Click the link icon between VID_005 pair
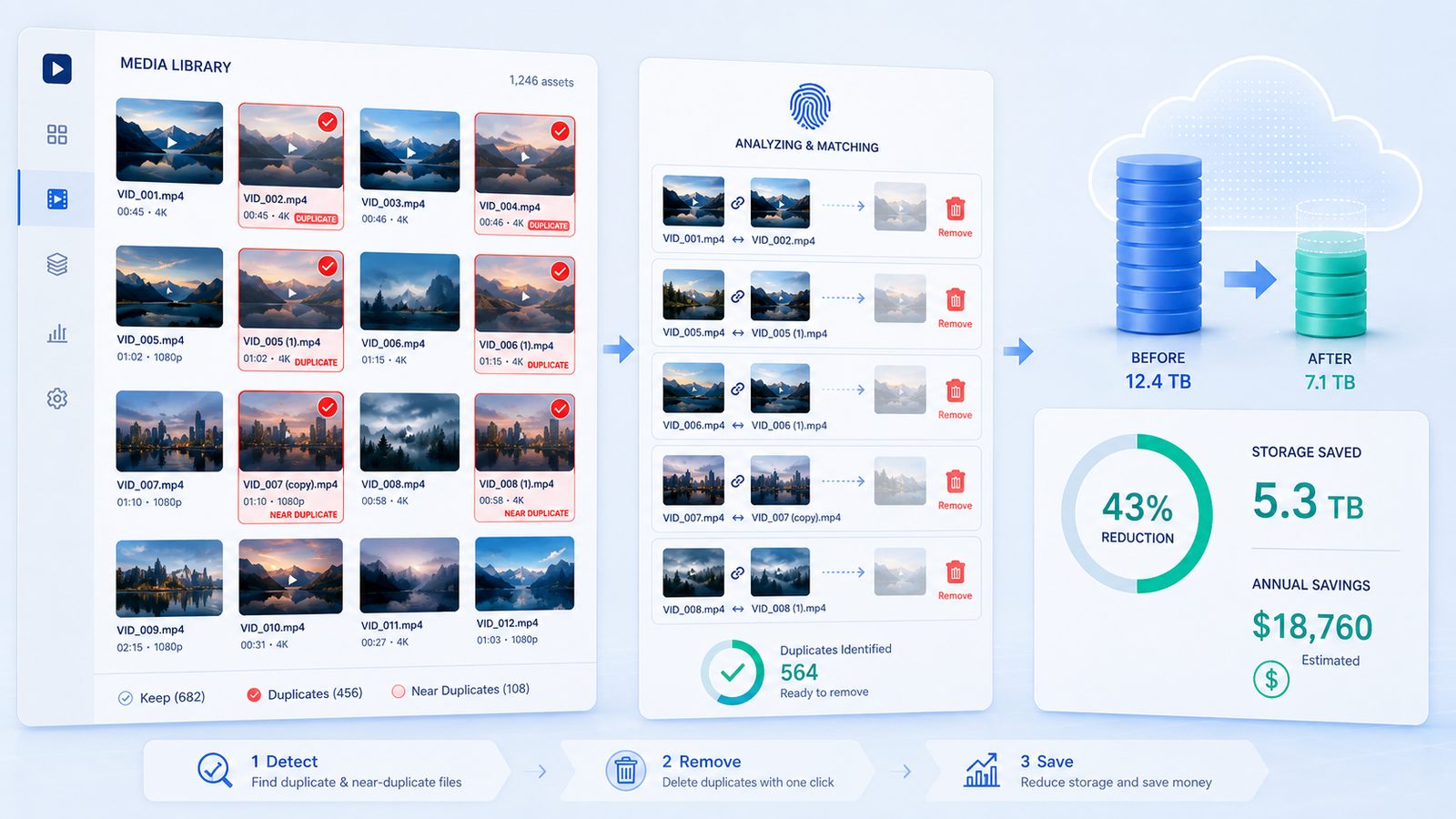Viewport: 1456px width, 819px height. 737,296
